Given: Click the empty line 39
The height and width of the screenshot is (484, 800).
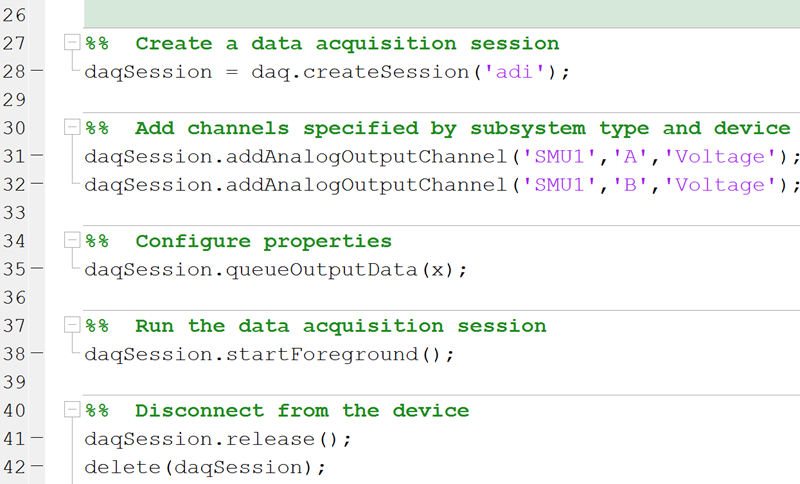Looking at the screenshot, I should coord(300,383).
